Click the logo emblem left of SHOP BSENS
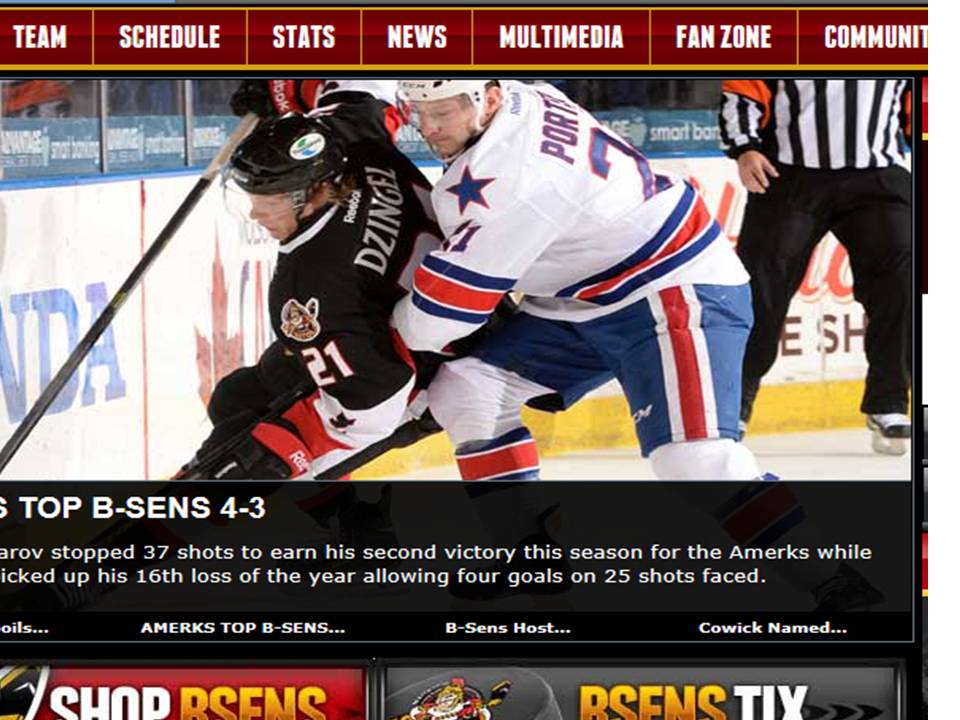The height and width of the screenshot is (720, 960). [23, 693]
